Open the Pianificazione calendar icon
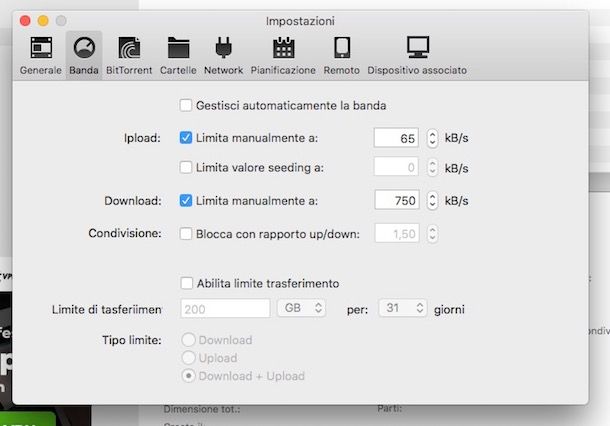 pyautogui.click(x=284, y=48)
